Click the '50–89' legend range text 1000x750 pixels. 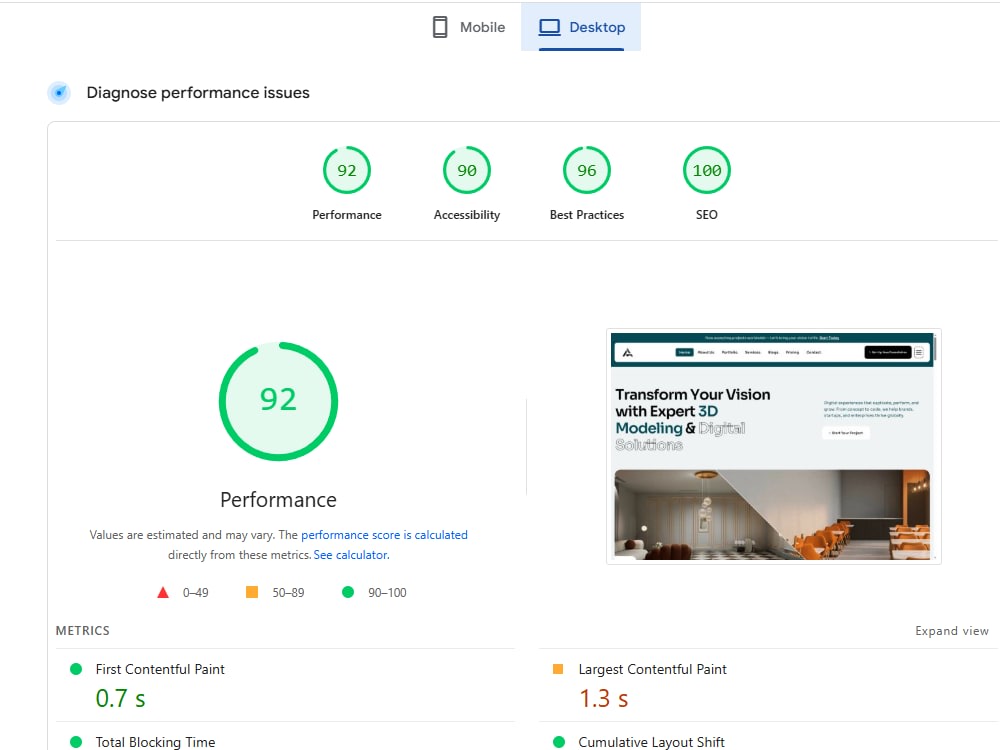pyautogui.click(x=288, y=592)
